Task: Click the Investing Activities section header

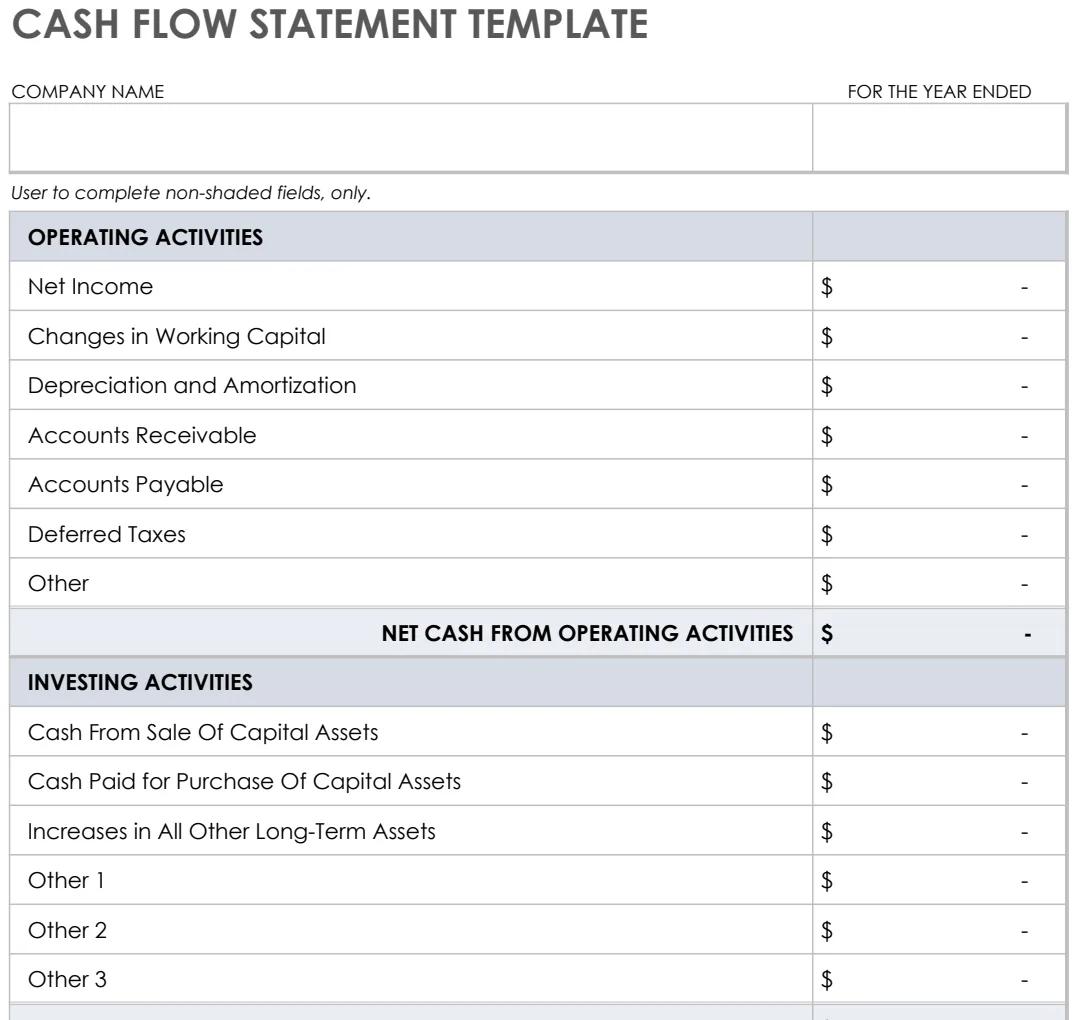Action: tap(411, 682)
